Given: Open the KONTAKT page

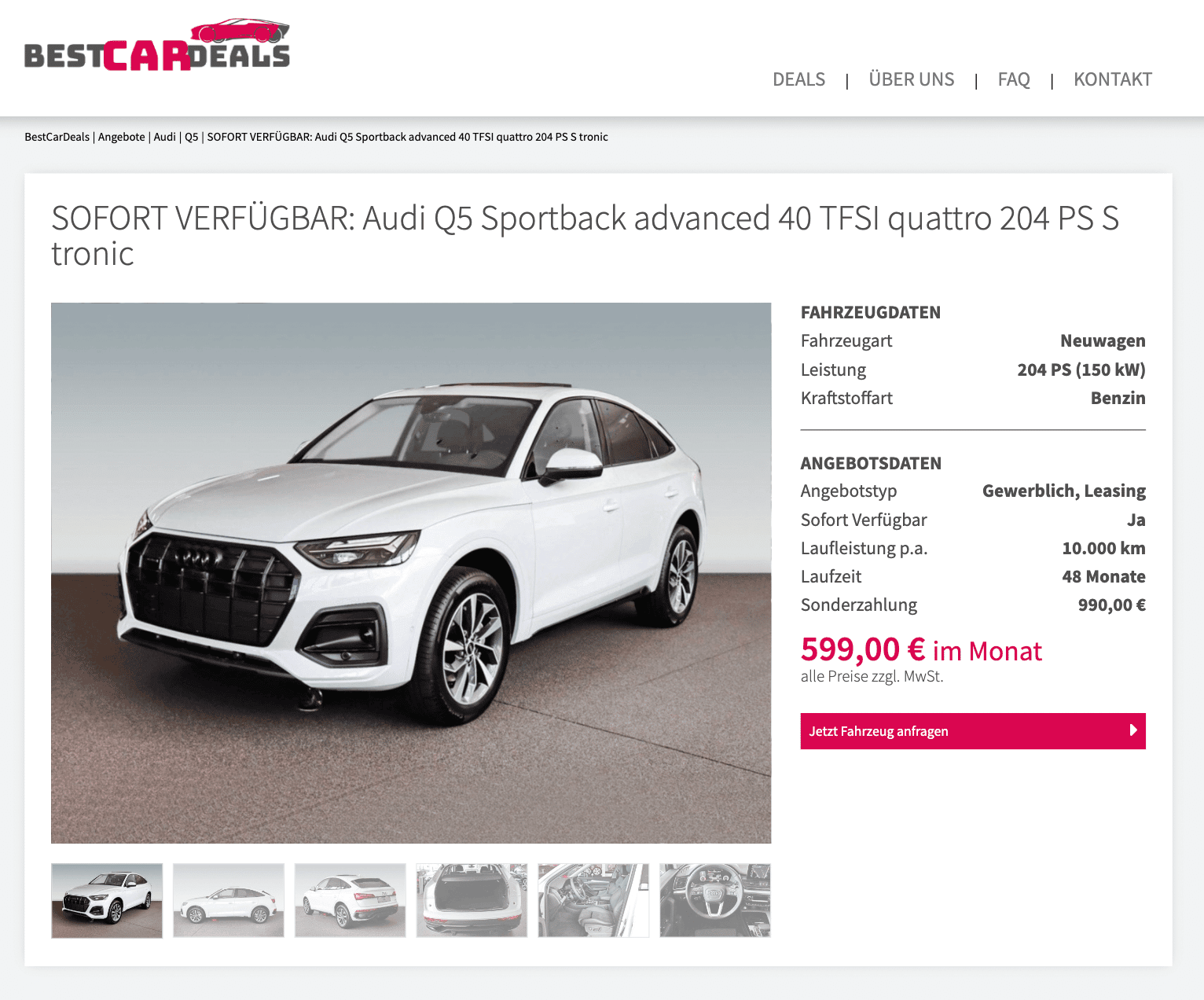Looking at the screenshot, I should coord(1112,79).
